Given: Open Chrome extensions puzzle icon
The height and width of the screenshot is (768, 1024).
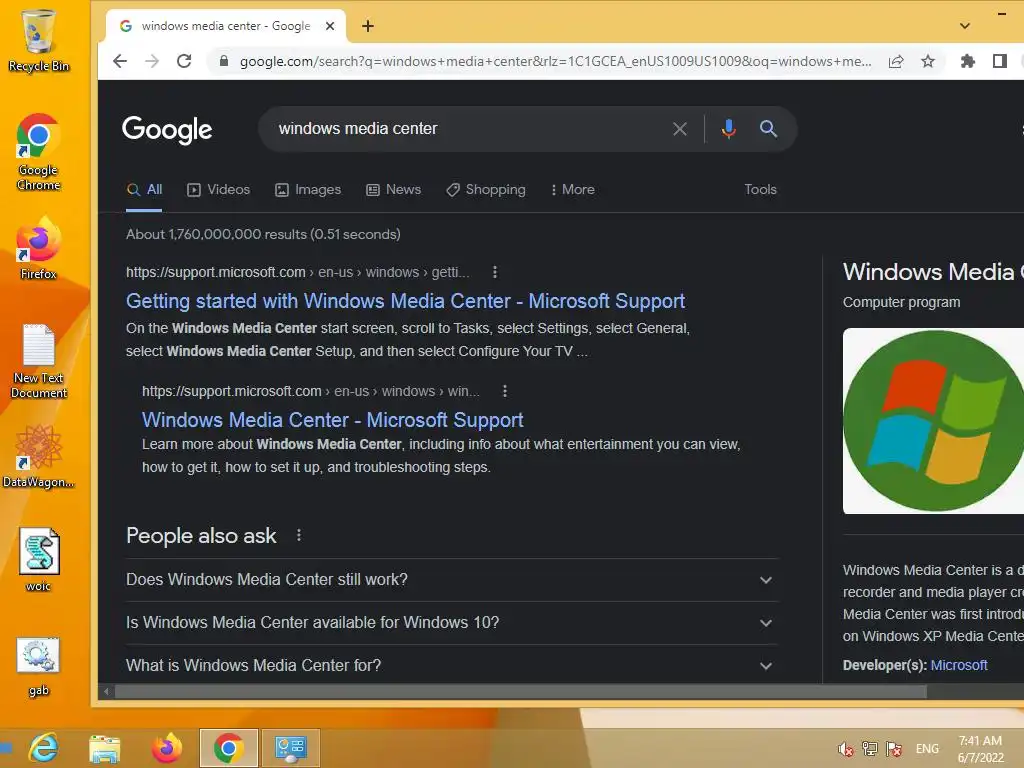Looking at the screenshot, I should coord(968,61).
